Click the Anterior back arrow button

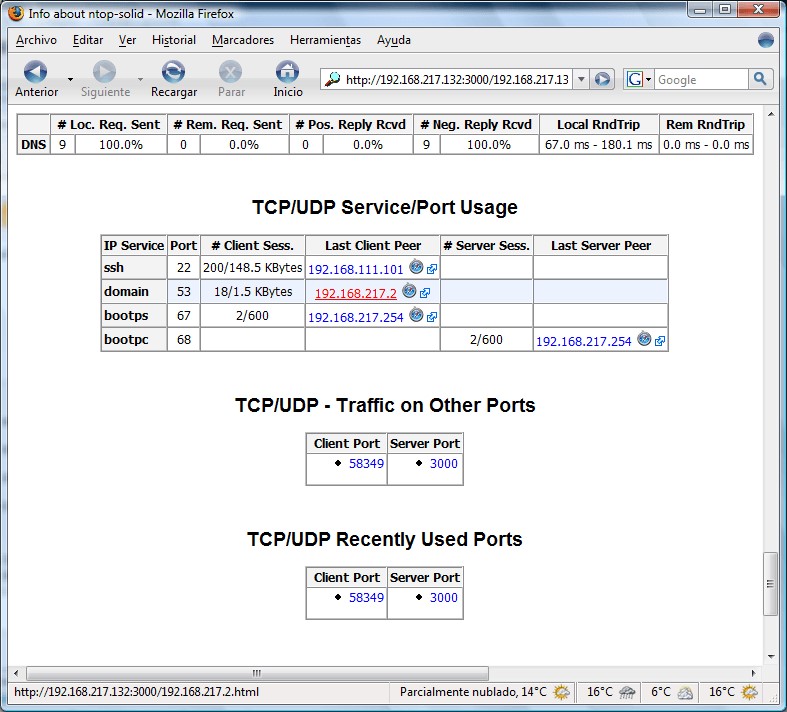coord(36,74)
